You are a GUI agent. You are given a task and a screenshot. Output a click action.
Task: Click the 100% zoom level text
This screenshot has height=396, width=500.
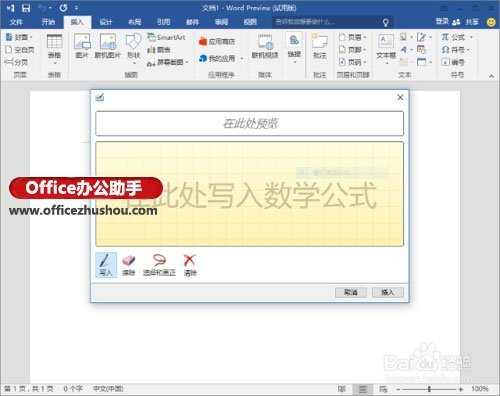pyautogui.click(x=480, y=389)
